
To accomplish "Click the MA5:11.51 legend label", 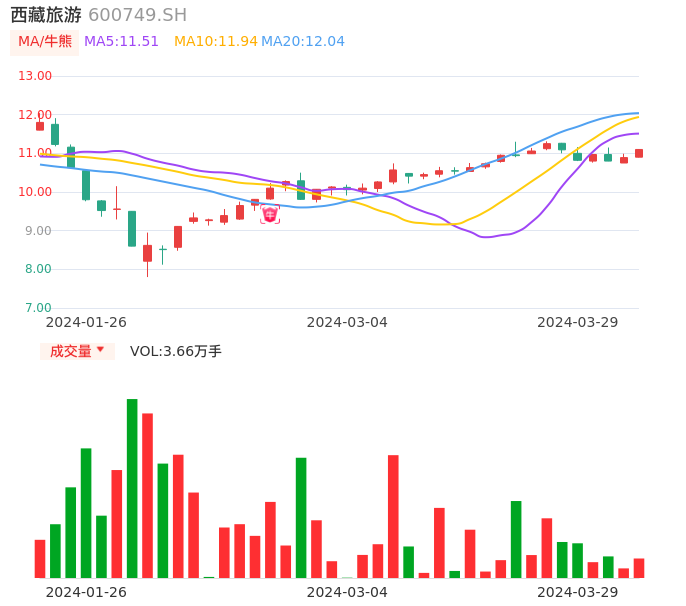I will 121,42.
